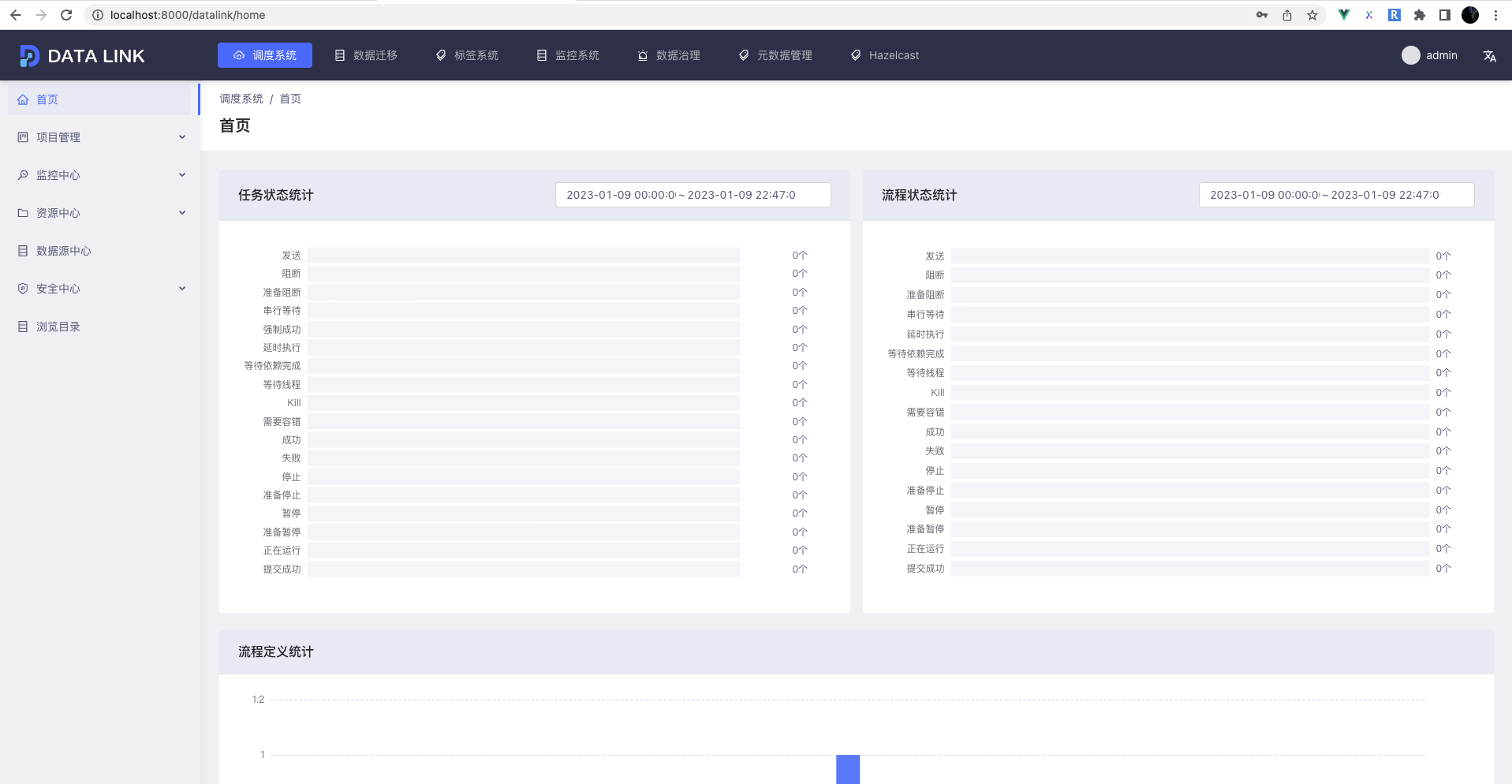Click the 首页 home icon in sidebar
This screenshot has height=784, width=1512.
point(23,99)
